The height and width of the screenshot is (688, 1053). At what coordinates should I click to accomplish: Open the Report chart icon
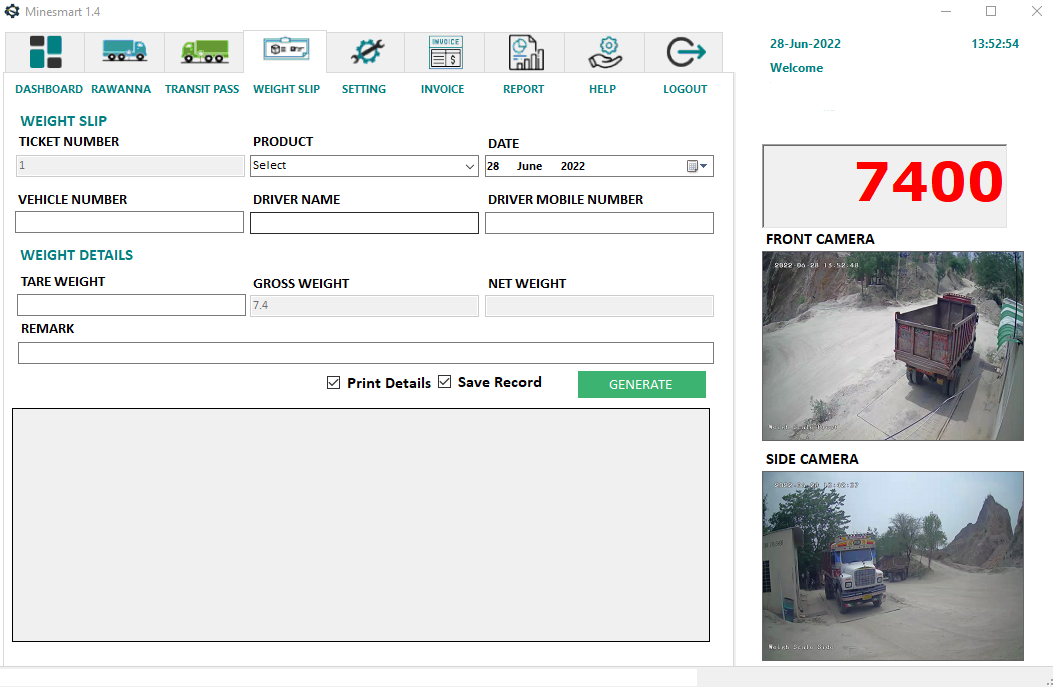point(526,52)
